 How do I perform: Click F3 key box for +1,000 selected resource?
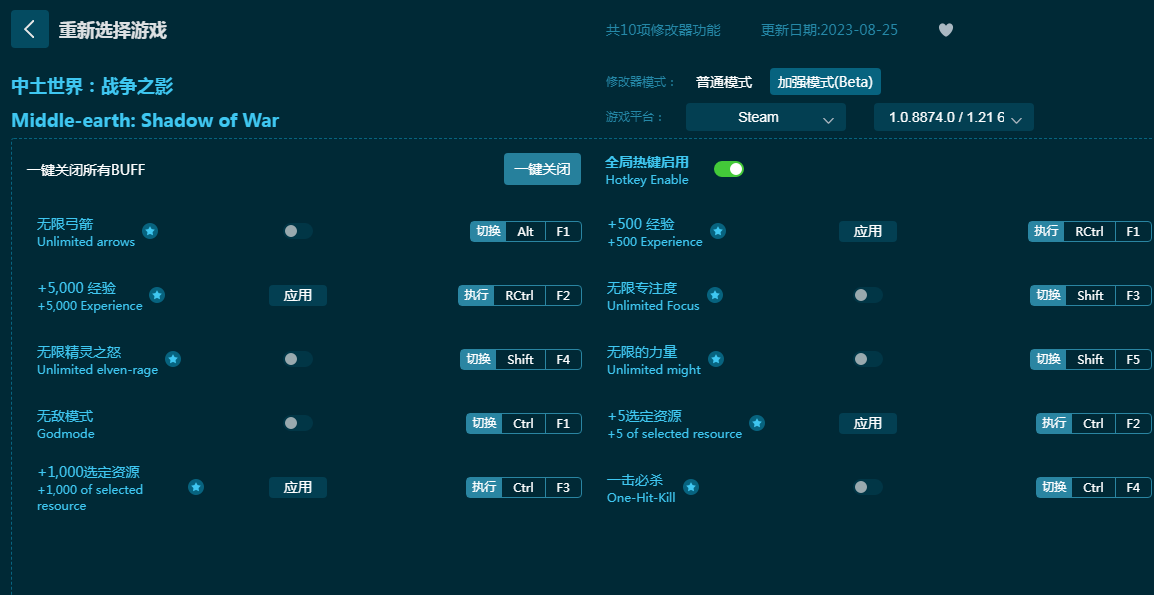coord(563,487)
